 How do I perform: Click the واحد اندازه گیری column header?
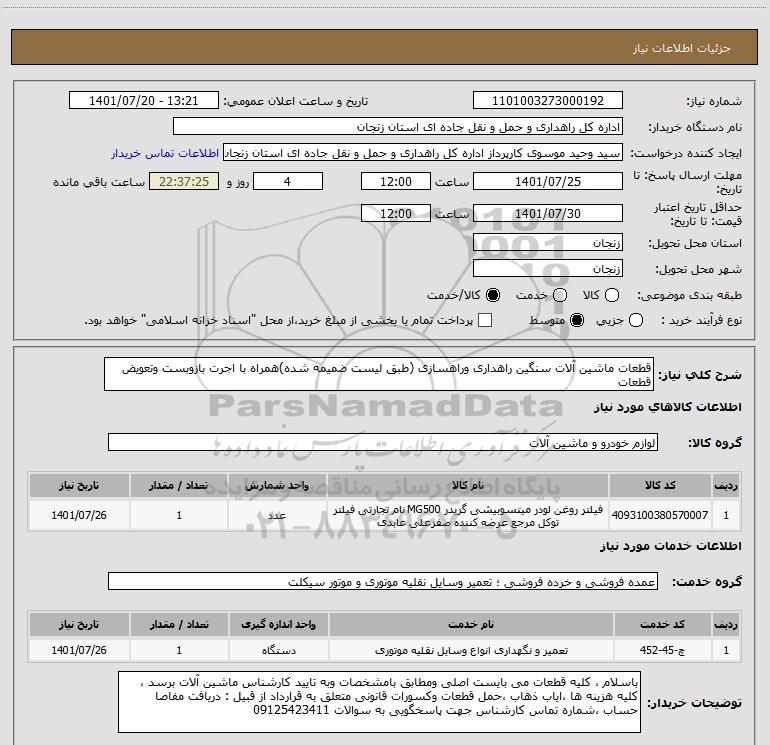278,624
